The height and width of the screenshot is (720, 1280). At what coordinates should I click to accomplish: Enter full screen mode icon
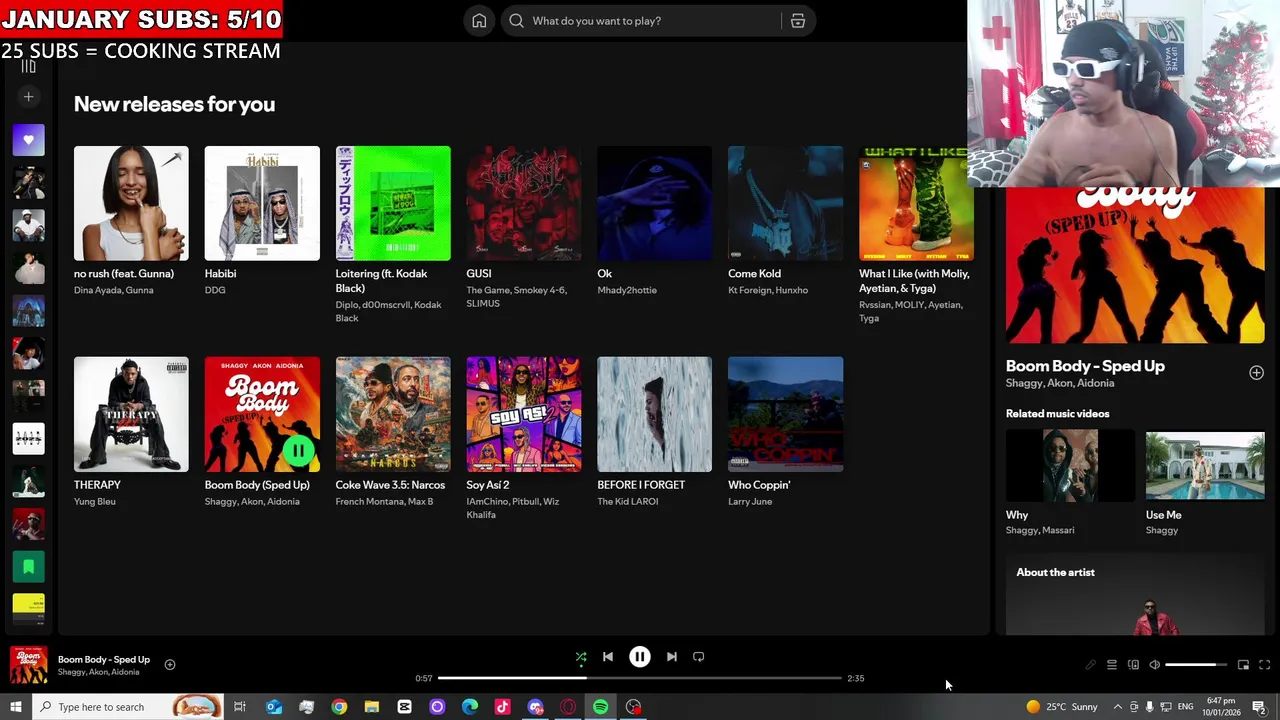[x=1264, y=665]
